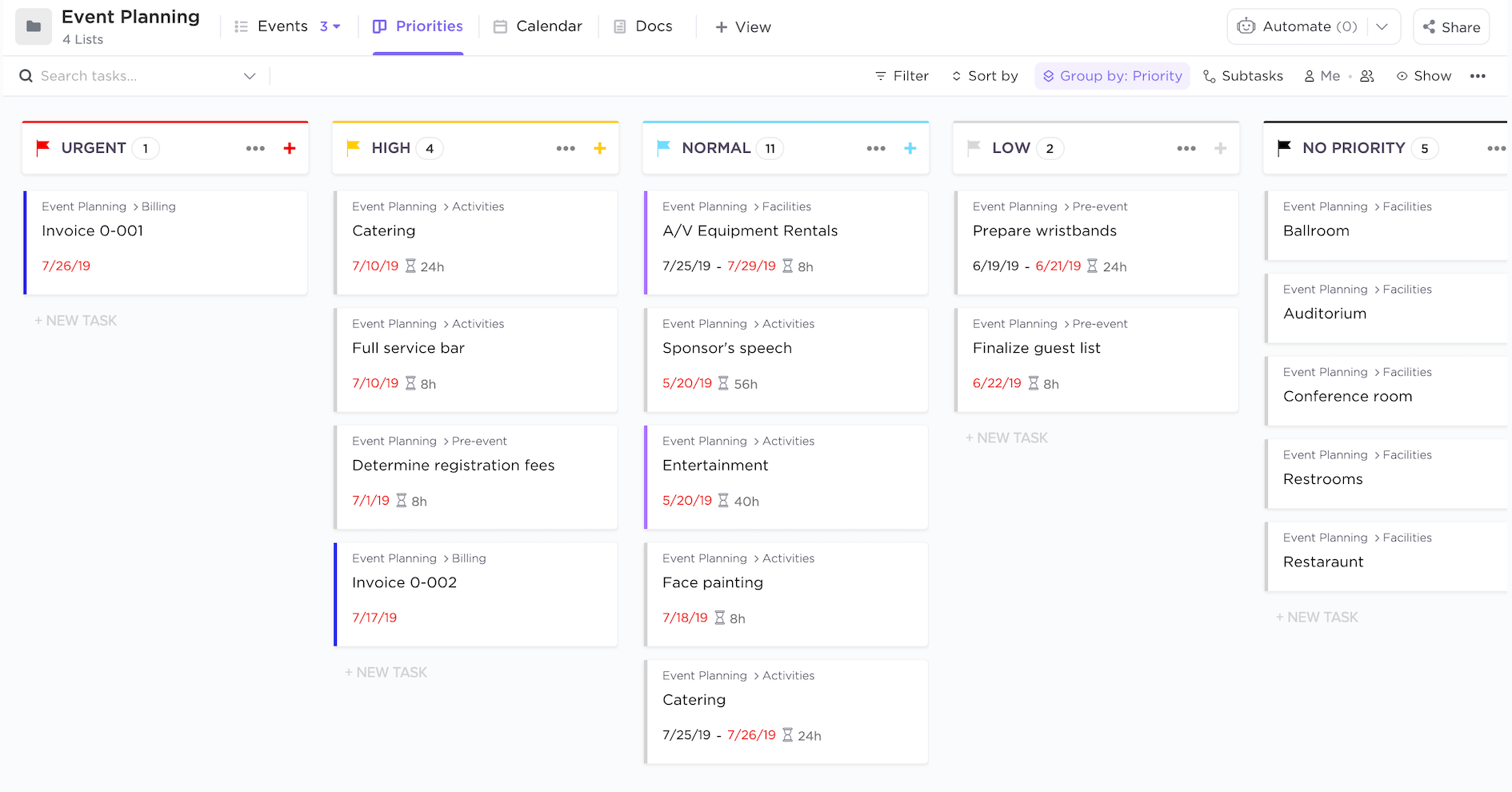
Task: Open the Low column ellipsis menu
Action: [x=1186, y=148]
